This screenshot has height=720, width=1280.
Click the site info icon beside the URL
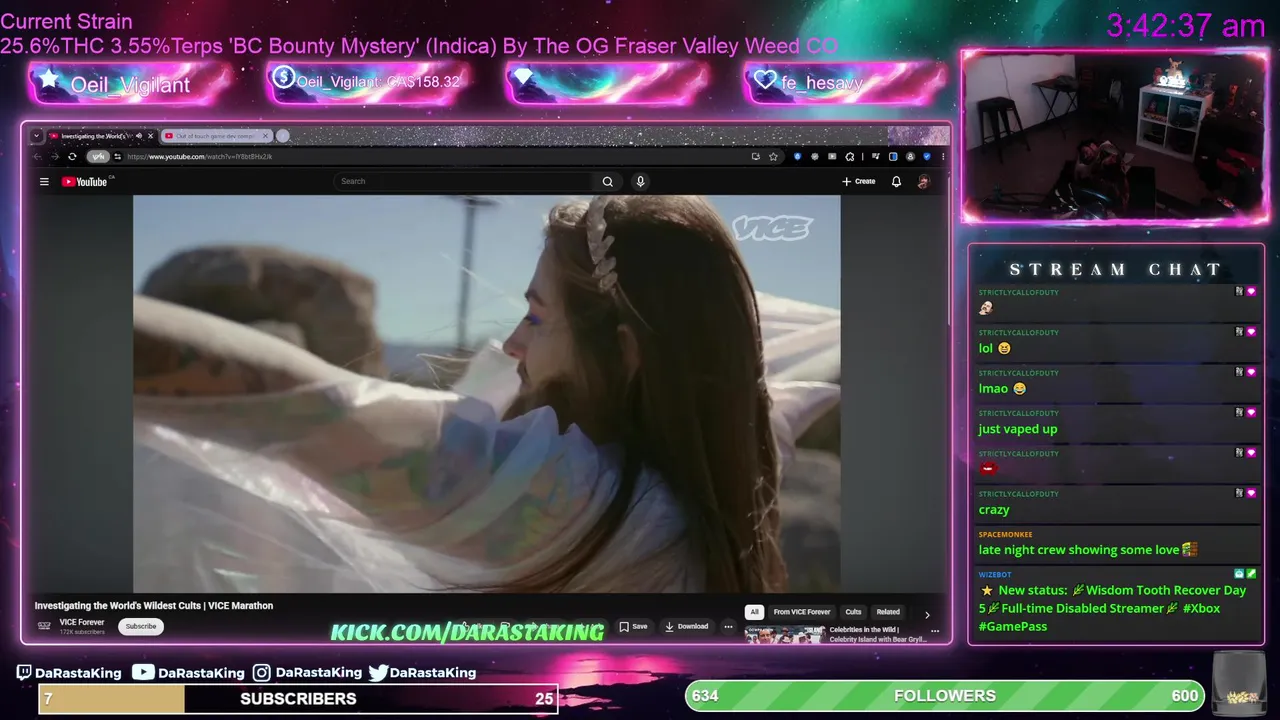click(117, 156)
